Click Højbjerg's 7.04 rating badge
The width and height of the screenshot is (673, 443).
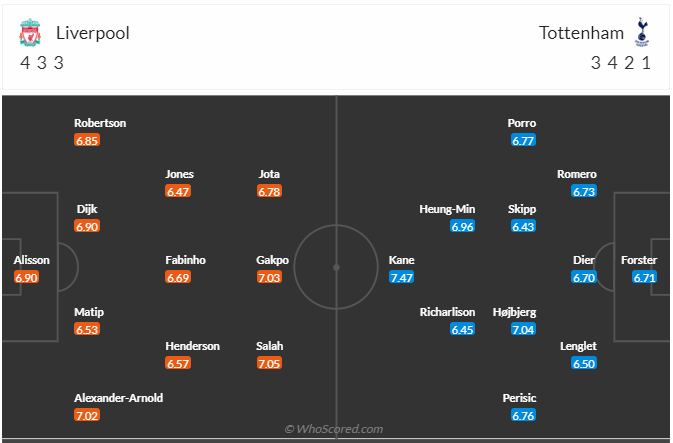(x=523, y=329)
